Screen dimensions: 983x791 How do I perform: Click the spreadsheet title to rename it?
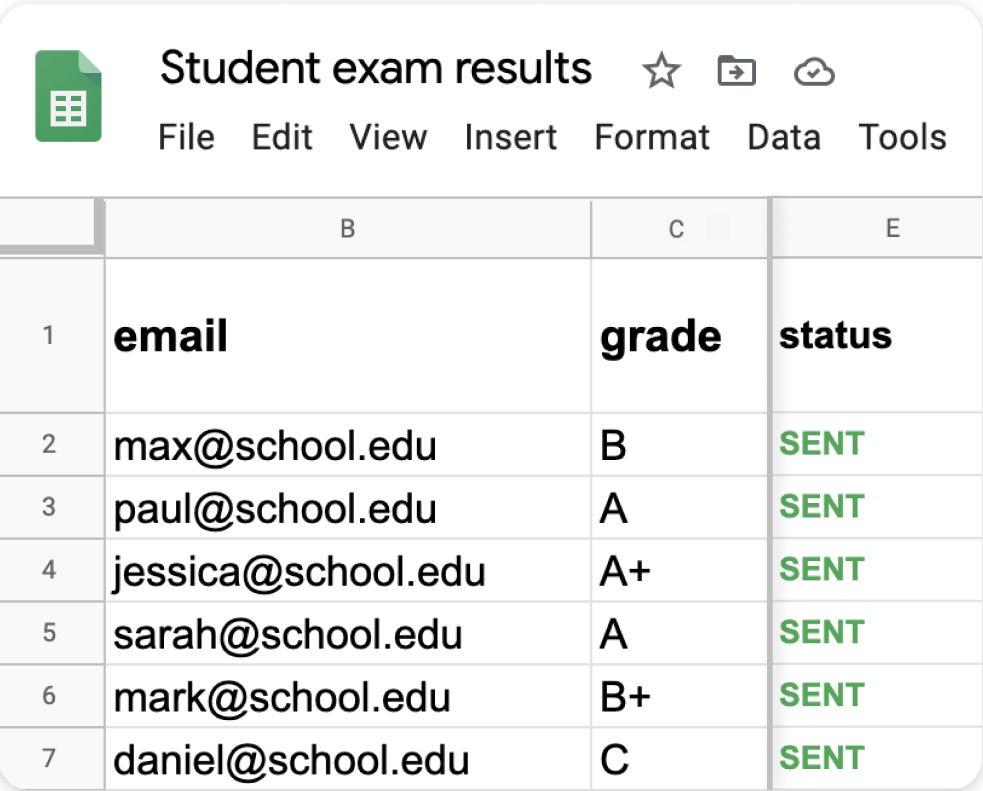pyautogui.click(x=375, y=68)
